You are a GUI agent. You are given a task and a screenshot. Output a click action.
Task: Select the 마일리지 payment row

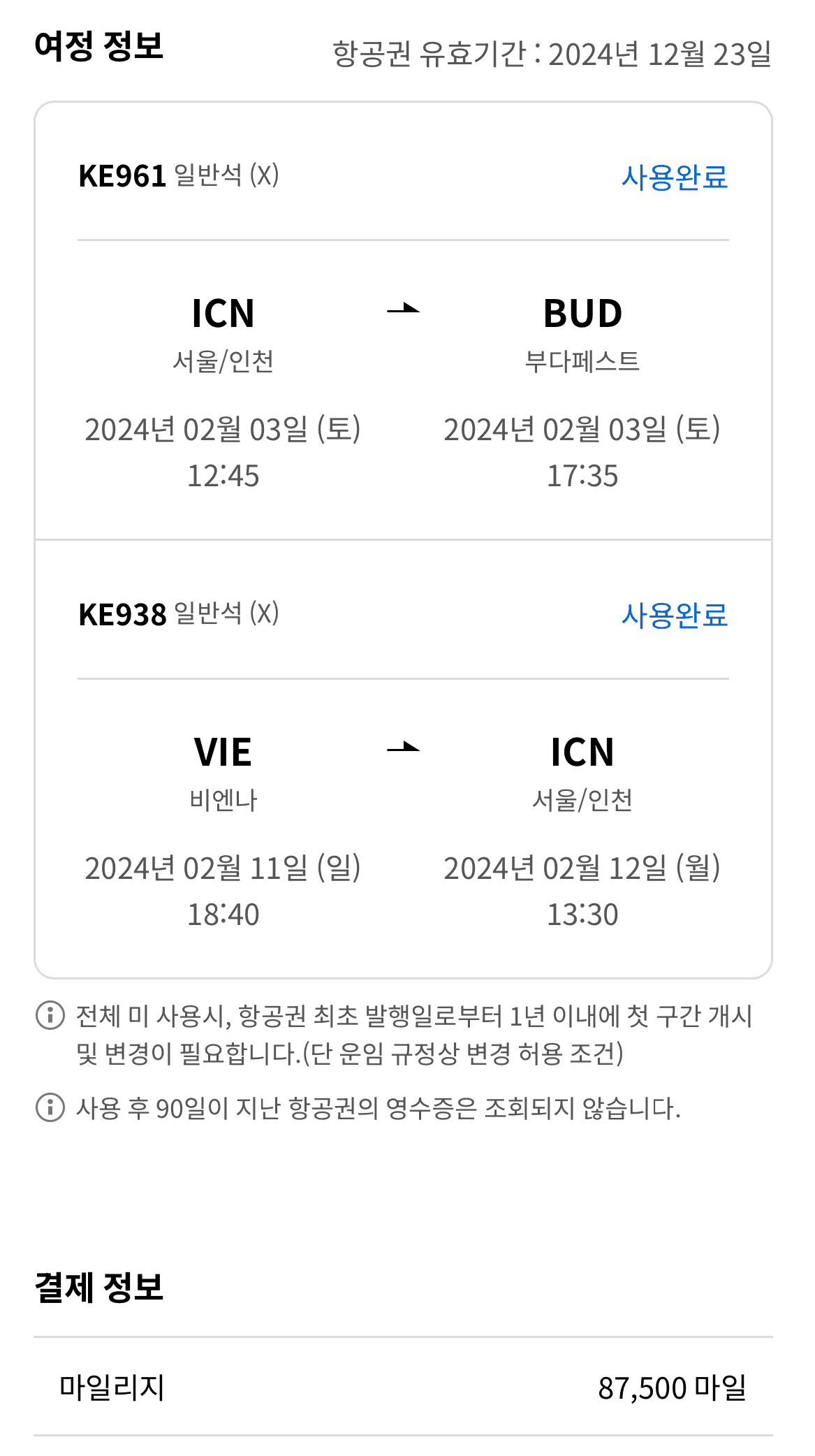coord(403,1387)
